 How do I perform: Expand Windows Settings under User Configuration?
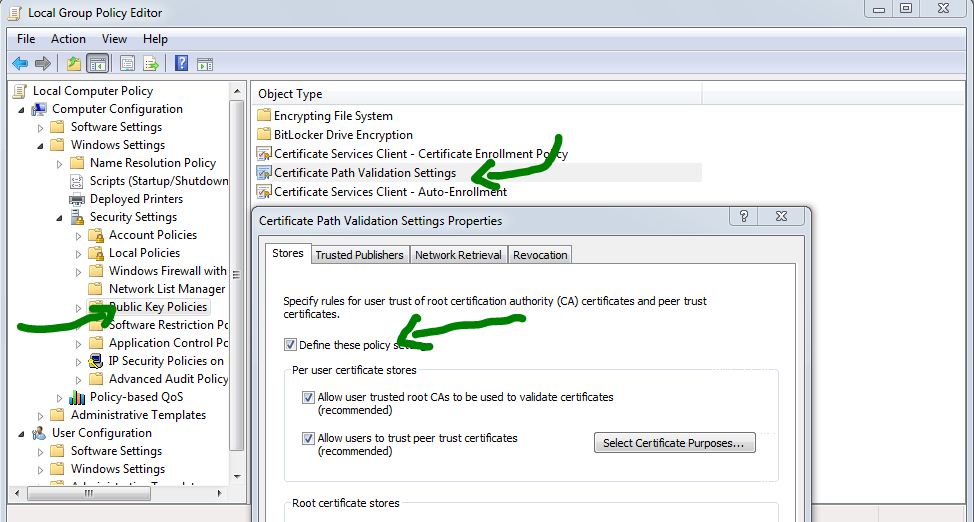coord(40,470)
